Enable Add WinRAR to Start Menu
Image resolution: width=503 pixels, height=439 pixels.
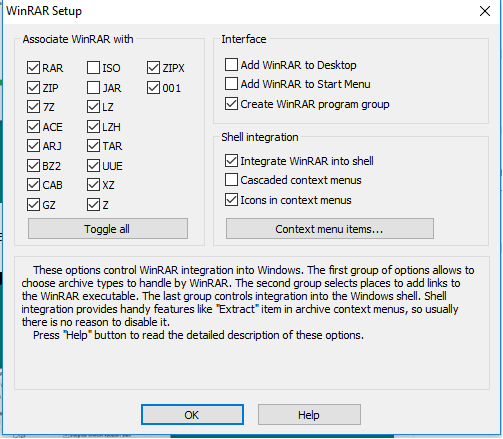click(231, 84)
